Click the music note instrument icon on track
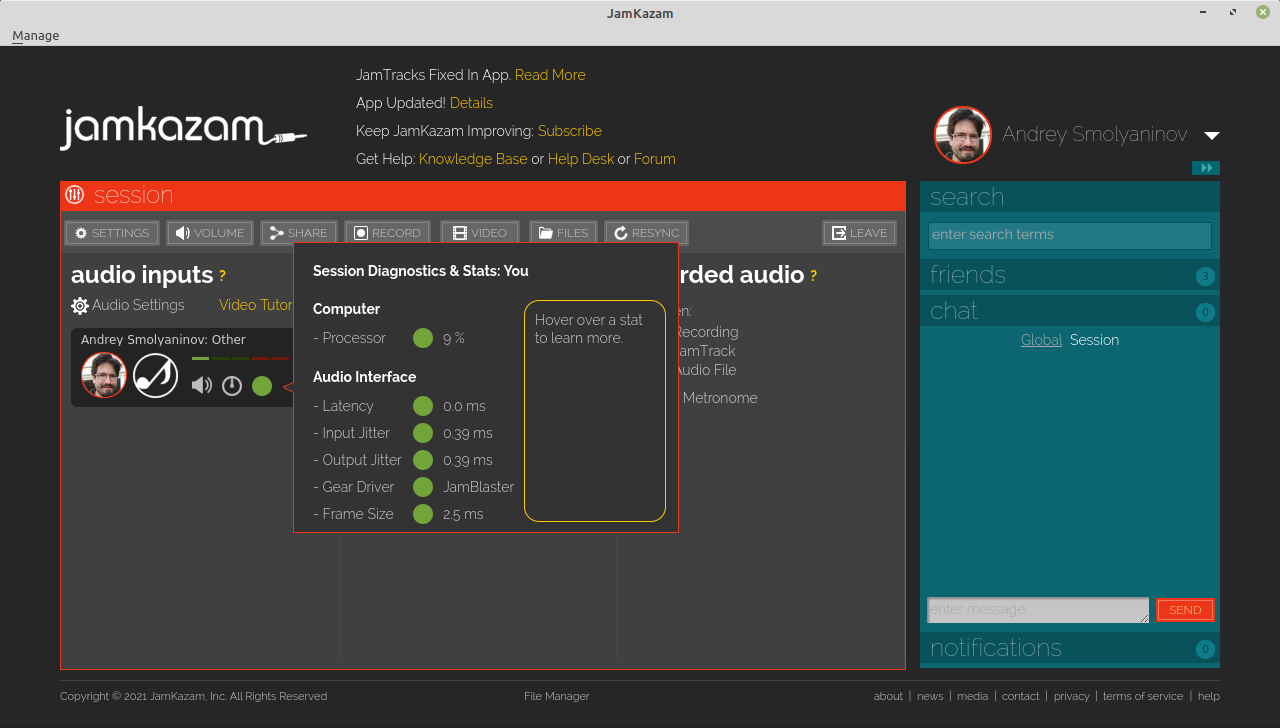Image resolution: width=1280 pixels, height=728 pixels. pos(156,375)
